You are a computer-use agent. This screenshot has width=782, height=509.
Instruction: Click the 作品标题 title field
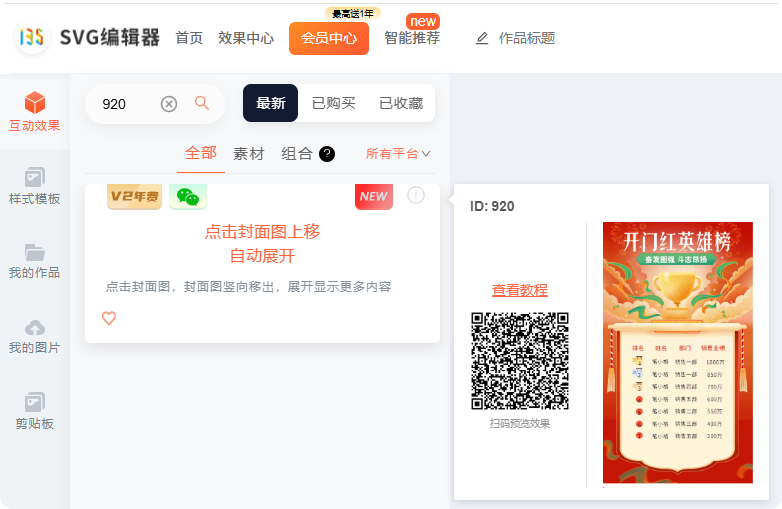[527, 38]
